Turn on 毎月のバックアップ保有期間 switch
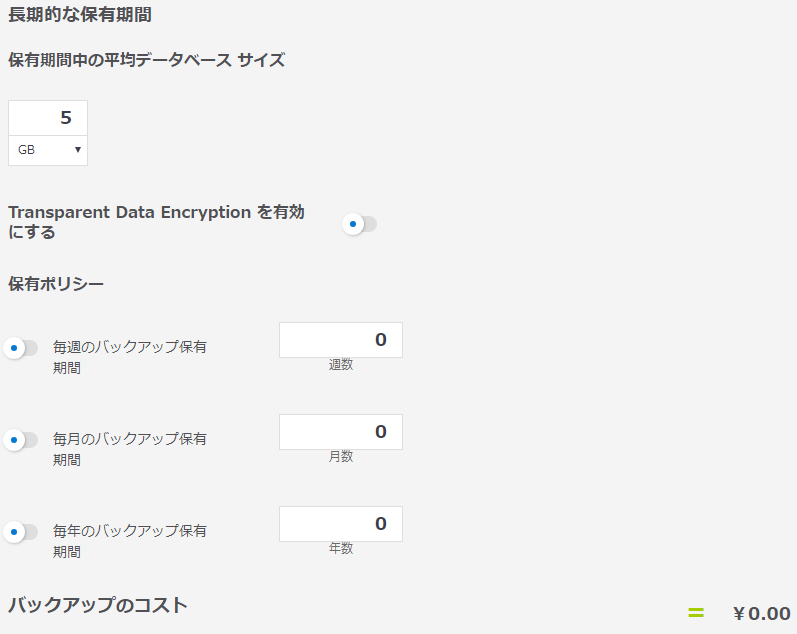 pos(21,439)
